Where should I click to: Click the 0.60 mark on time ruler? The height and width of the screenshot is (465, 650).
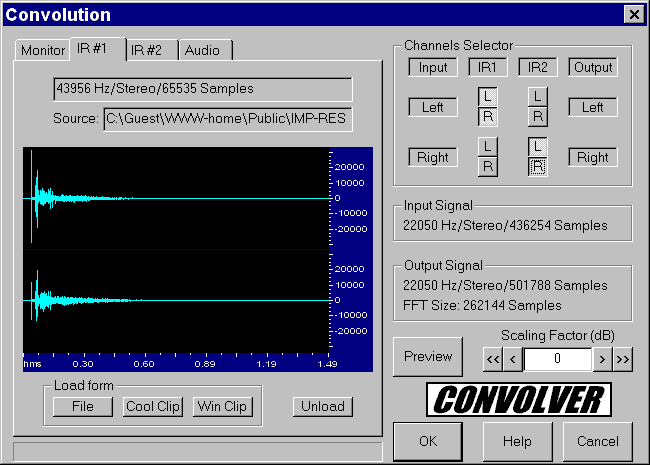click(x=144, y=364)
